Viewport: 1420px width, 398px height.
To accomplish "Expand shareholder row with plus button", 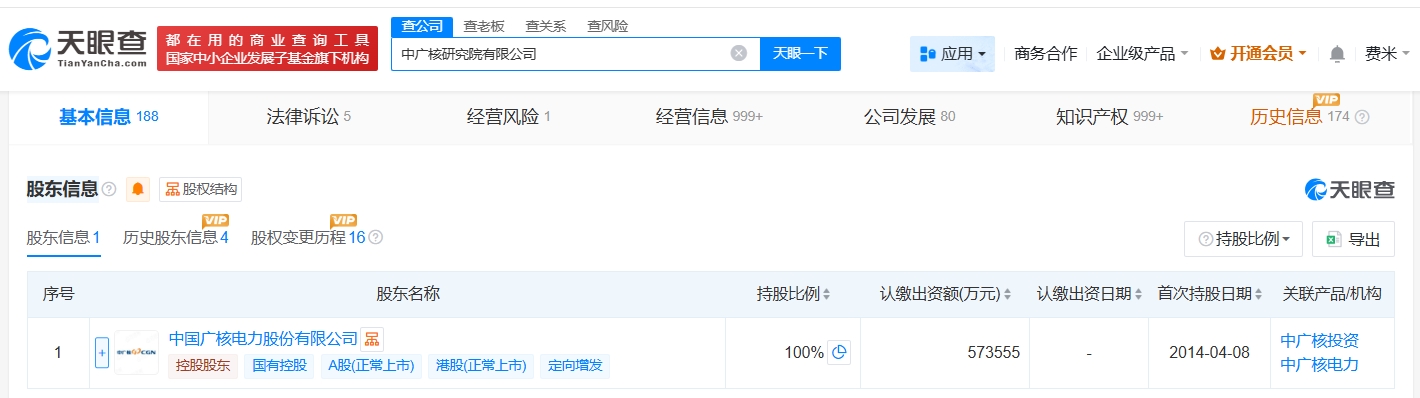I will [102, 352].
